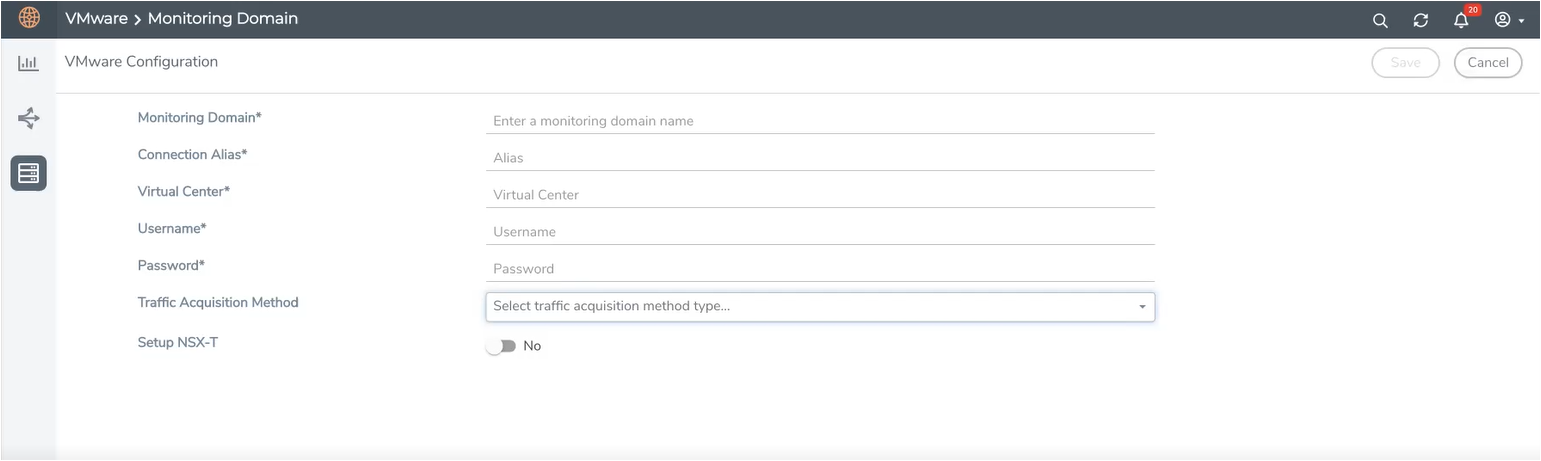The image size is (1541, 461).
Task: Click the refresh icon in header
Action: 1420,20
